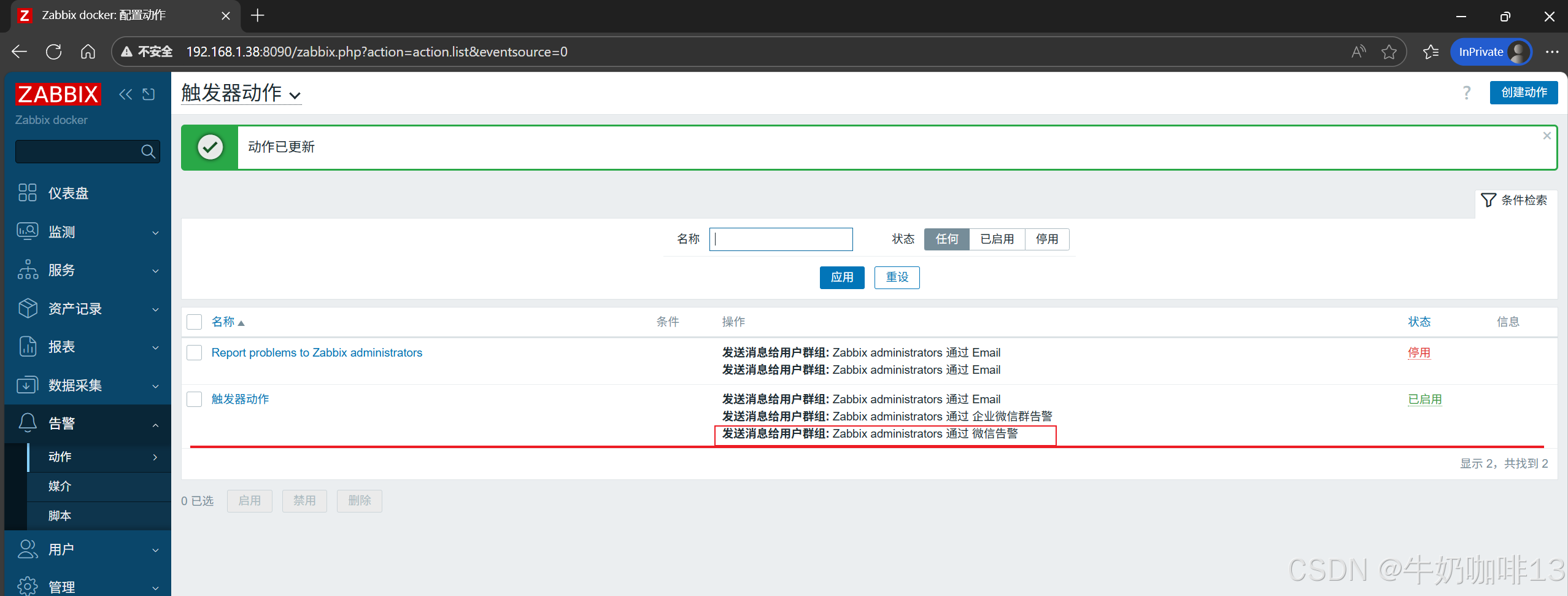
Task: Click the reports (报表) document icon
Action: 28,346
